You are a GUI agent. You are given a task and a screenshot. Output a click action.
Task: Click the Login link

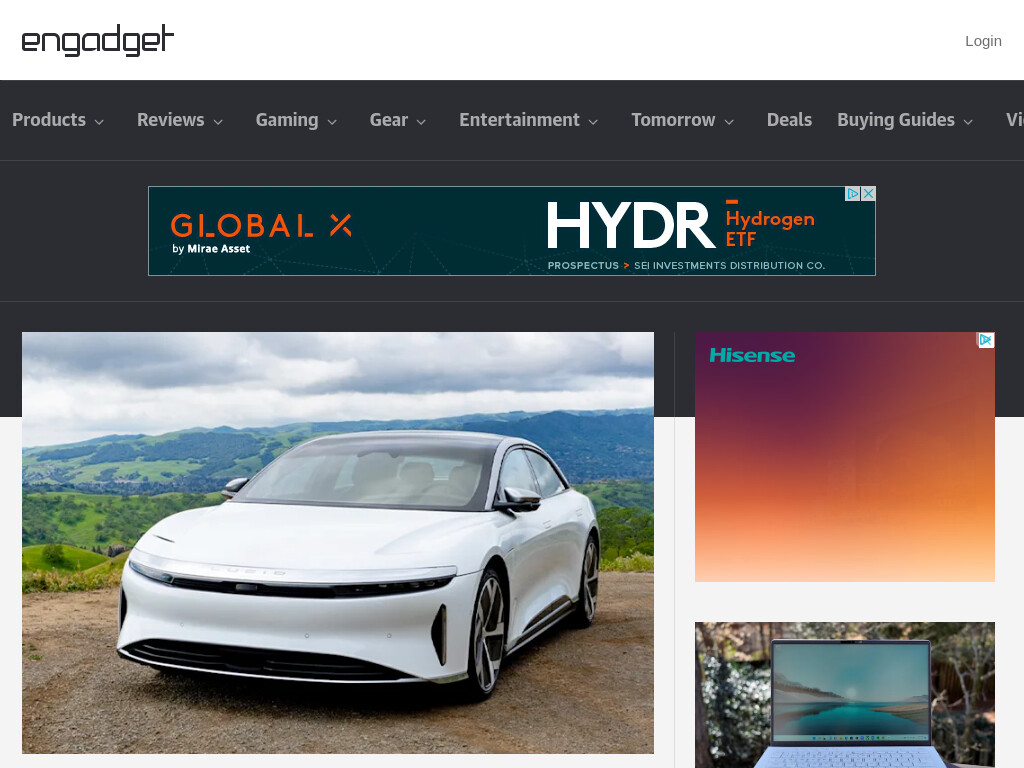point(983,41)
